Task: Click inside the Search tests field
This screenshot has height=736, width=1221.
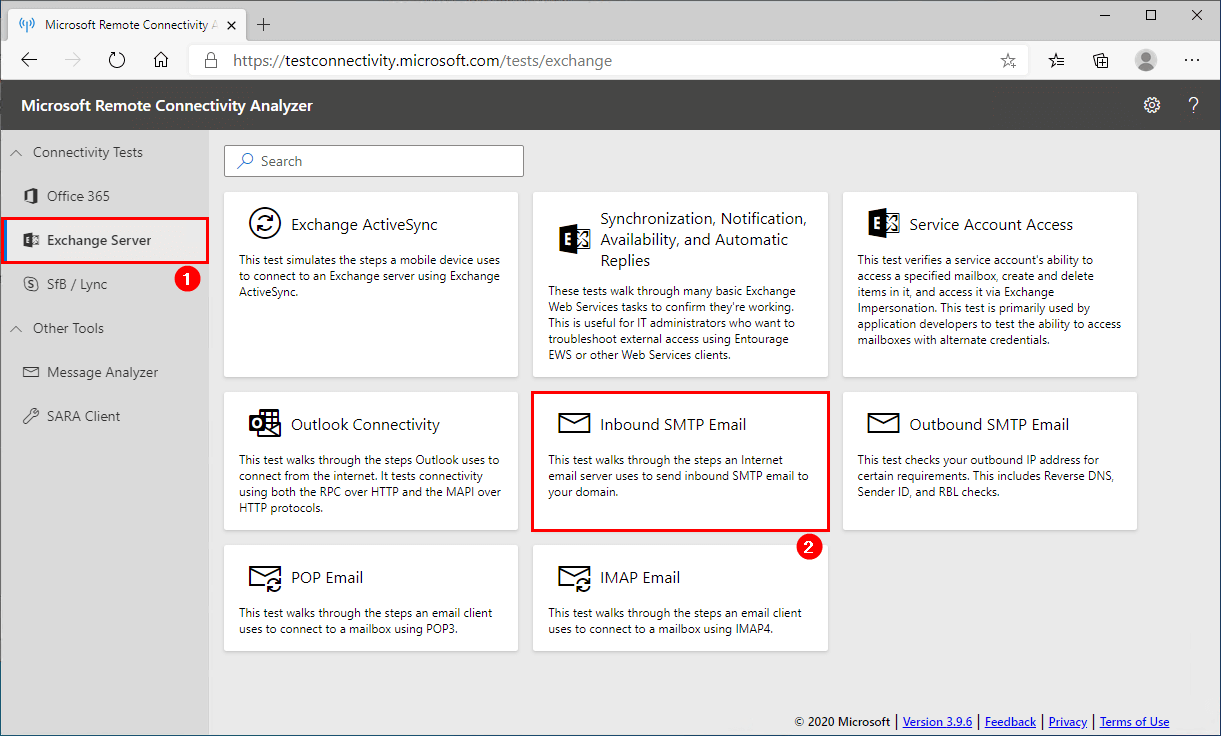Action: point(373,160)
